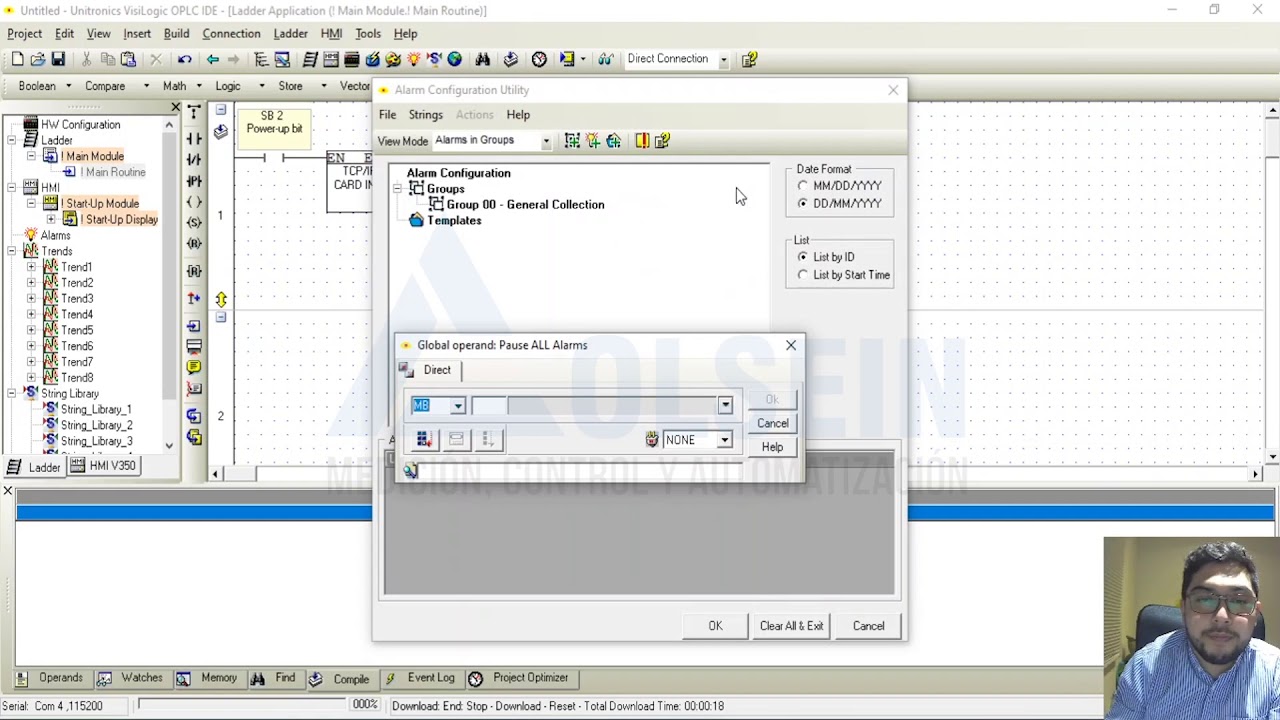The width and height of the screenshot is (1280, 720).
Task: Click red-yellow book icon in Alarm utility
Action: (x=642, y=141)
